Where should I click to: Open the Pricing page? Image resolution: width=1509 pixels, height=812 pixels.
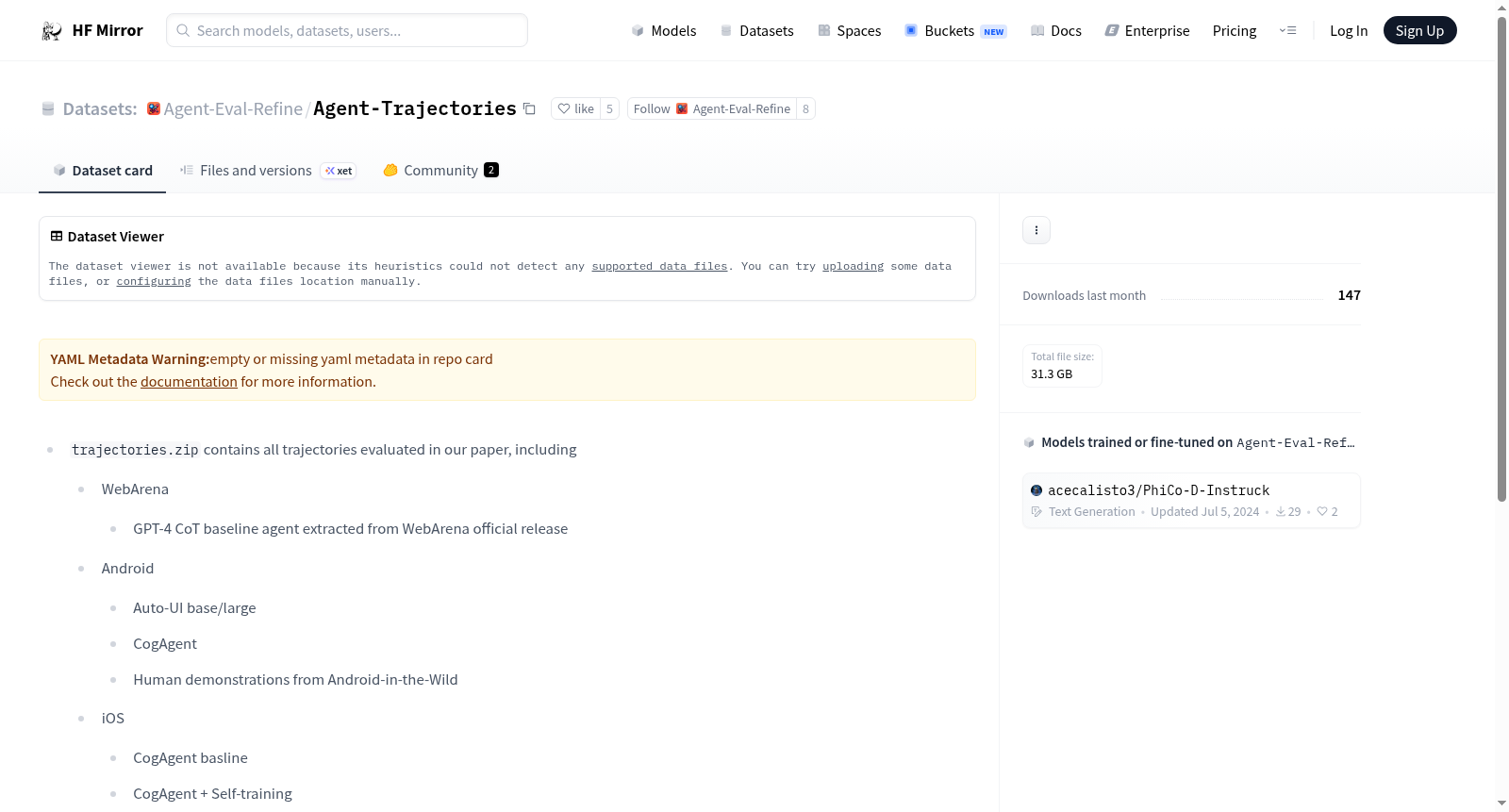coord(1235,31)
